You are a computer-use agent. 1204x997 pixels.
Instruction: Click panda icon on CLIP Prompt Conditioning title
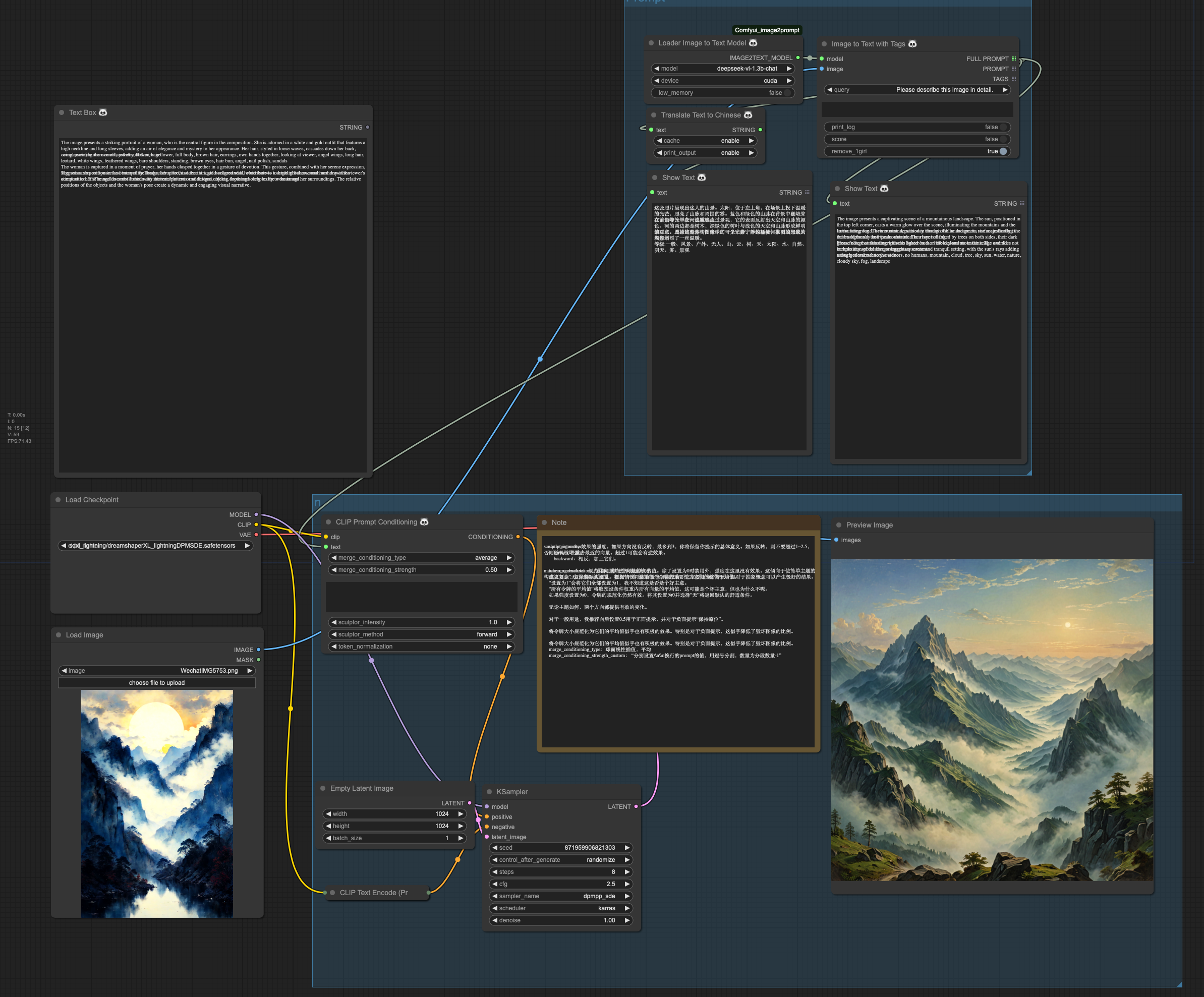click(424, 522)
